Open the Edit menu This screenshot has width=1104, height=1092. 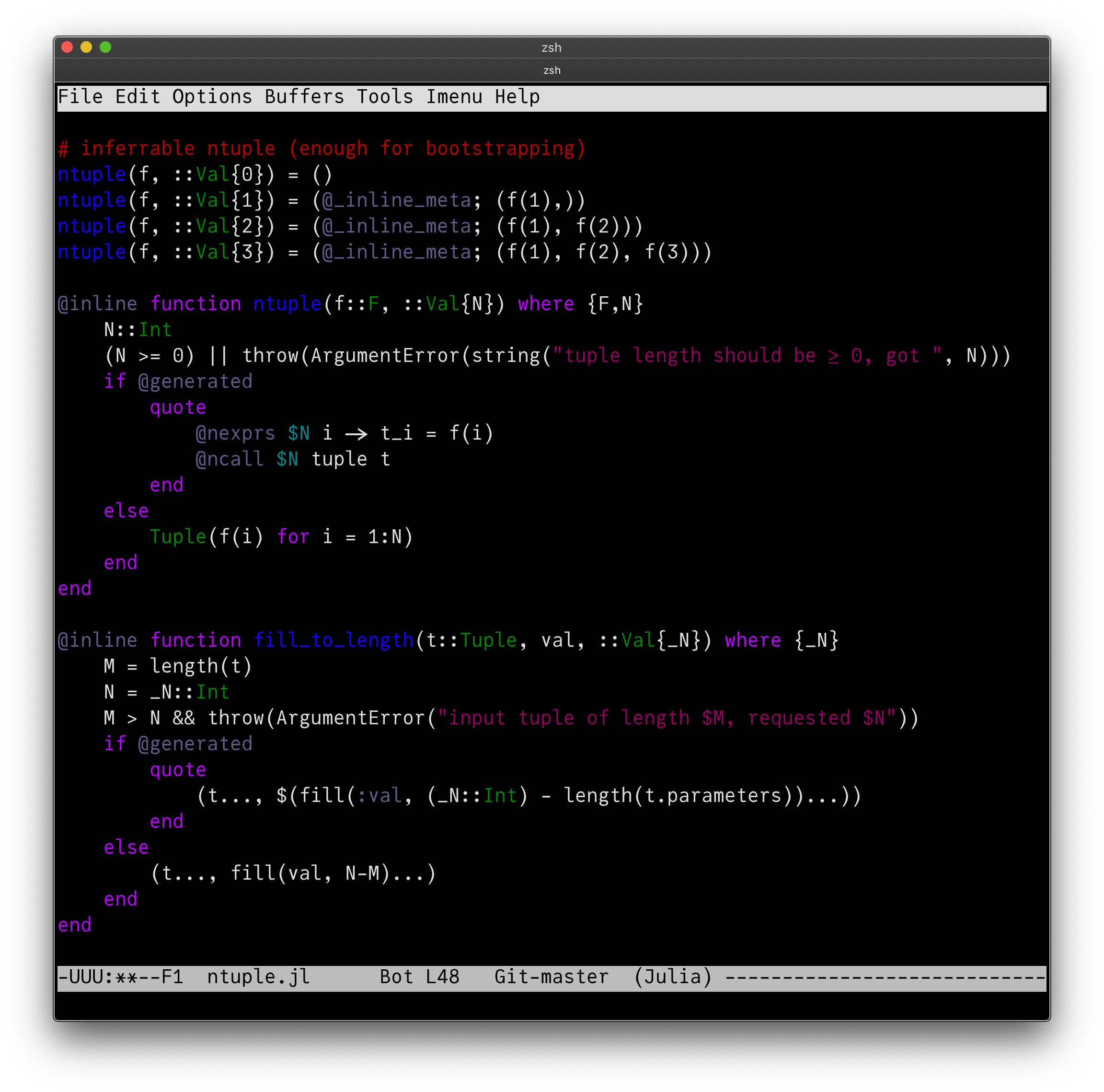click(138, 97)
